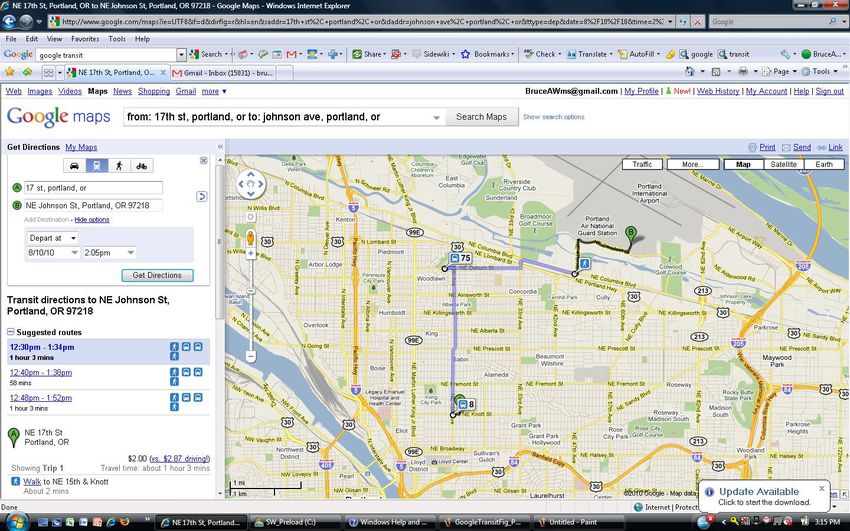Select the walking directions icon

(119, 166)
